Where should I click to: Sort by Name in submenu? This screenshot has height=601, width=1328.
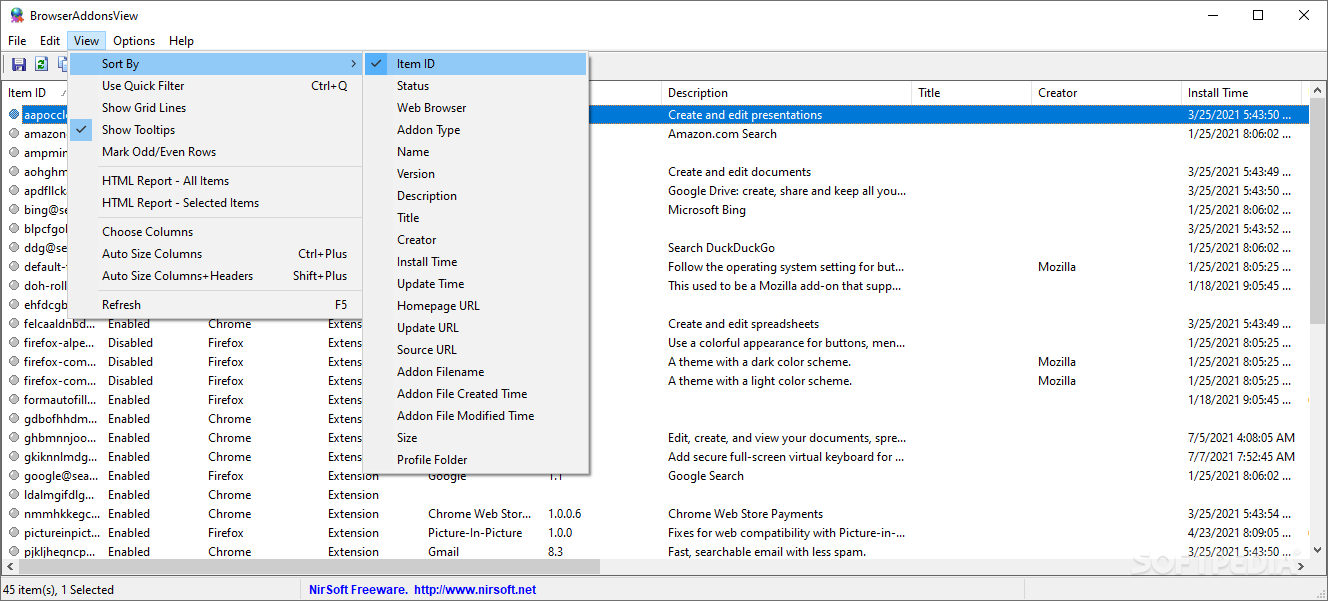click(476, 152)
